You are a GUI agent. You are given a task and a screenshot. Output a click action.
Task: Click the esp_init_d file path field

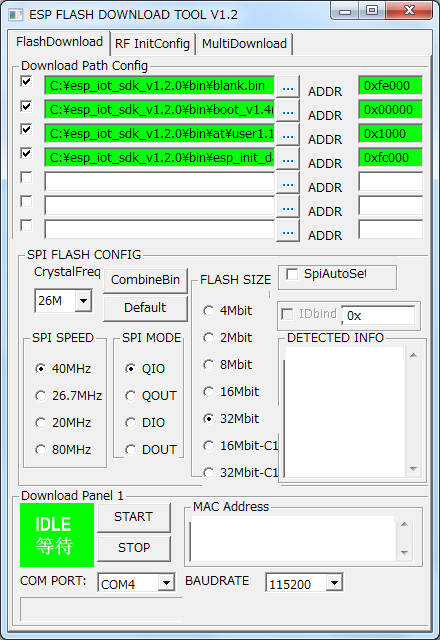click(x=159, y=158)
